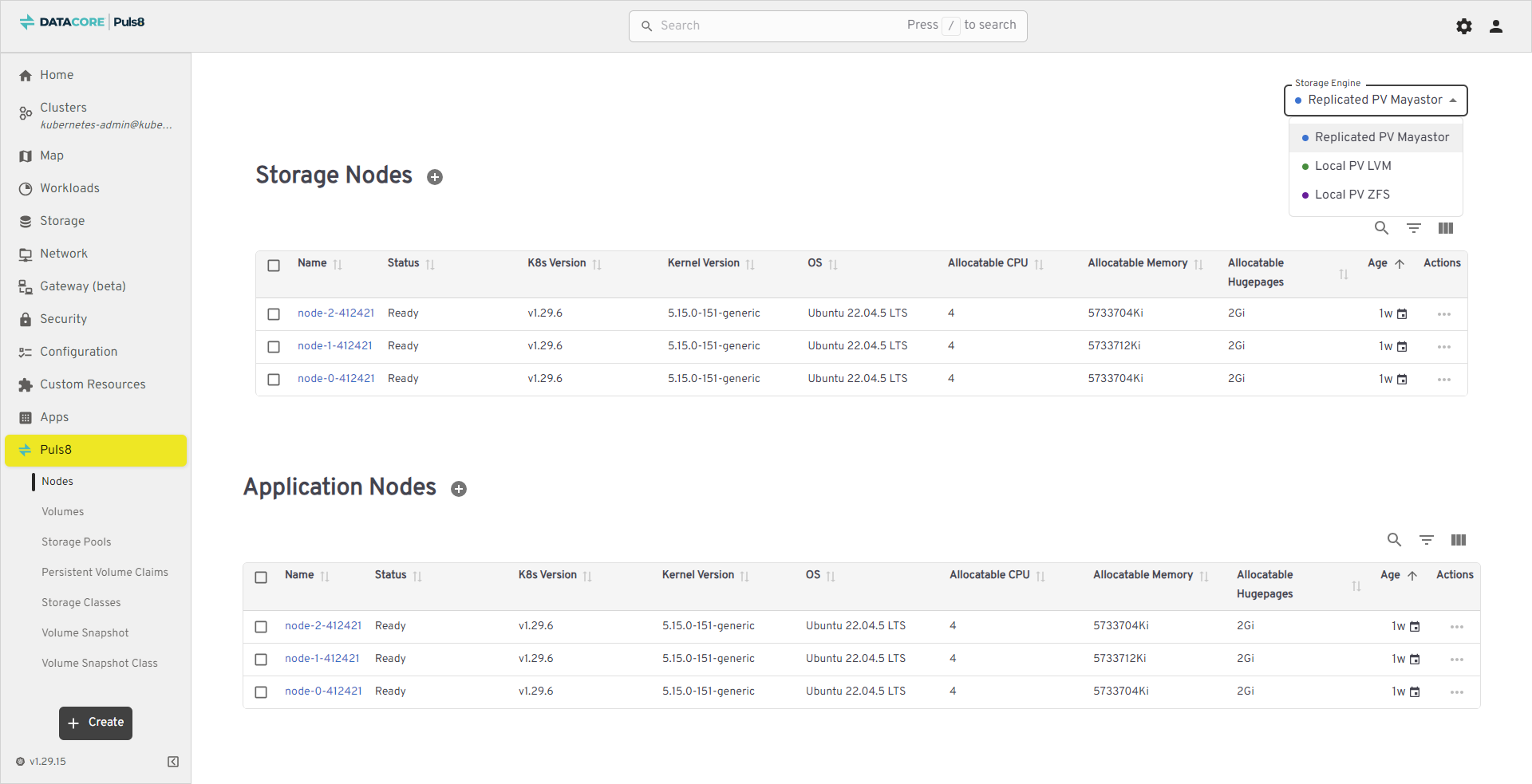Check the storage node-1-412421 row checkbox
The width and height of the screenshot is (1532, 784).
tap(274, 347)
